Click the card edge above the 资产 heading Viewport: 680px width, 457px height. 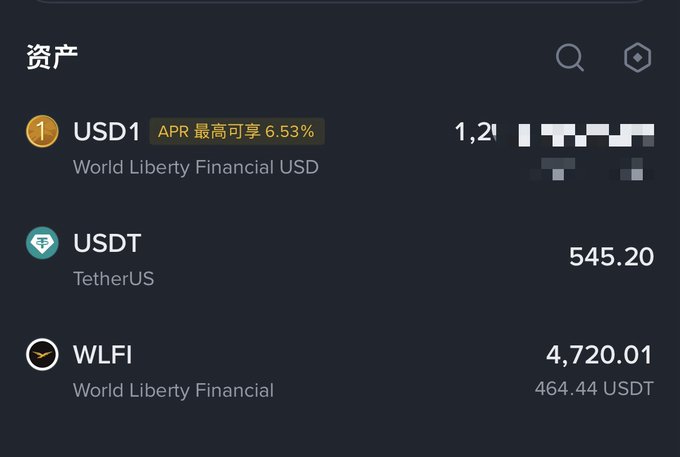pyautogui.click(x=340, y=4)
